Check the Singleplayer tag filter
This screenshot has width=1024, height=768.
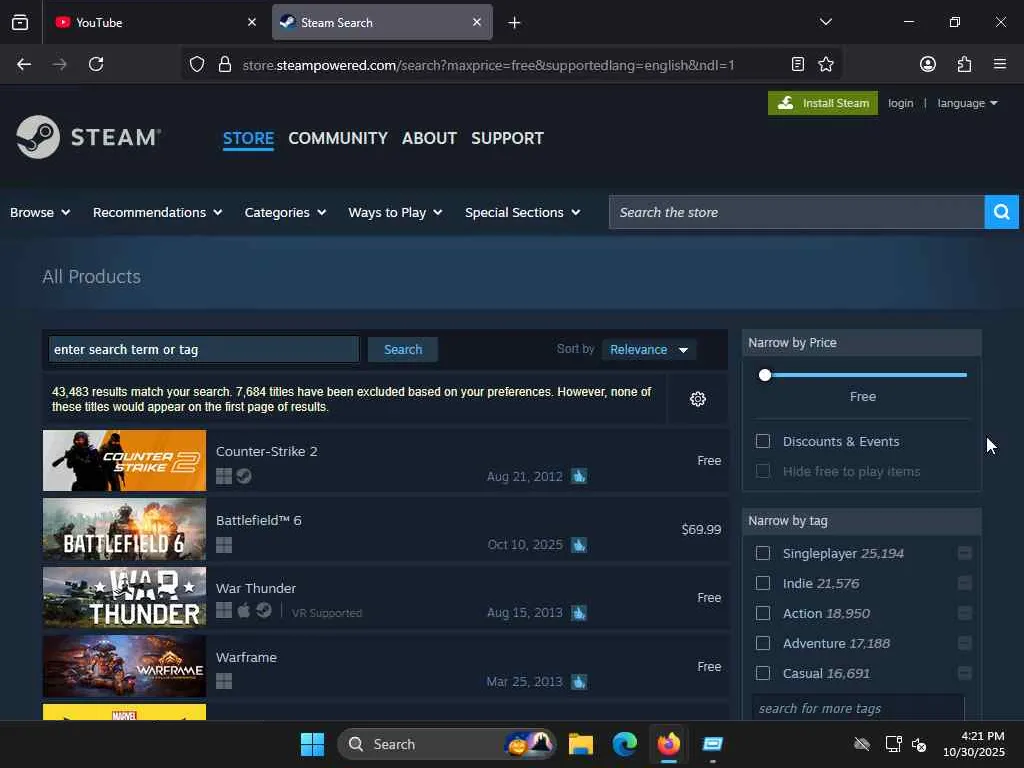763,553
